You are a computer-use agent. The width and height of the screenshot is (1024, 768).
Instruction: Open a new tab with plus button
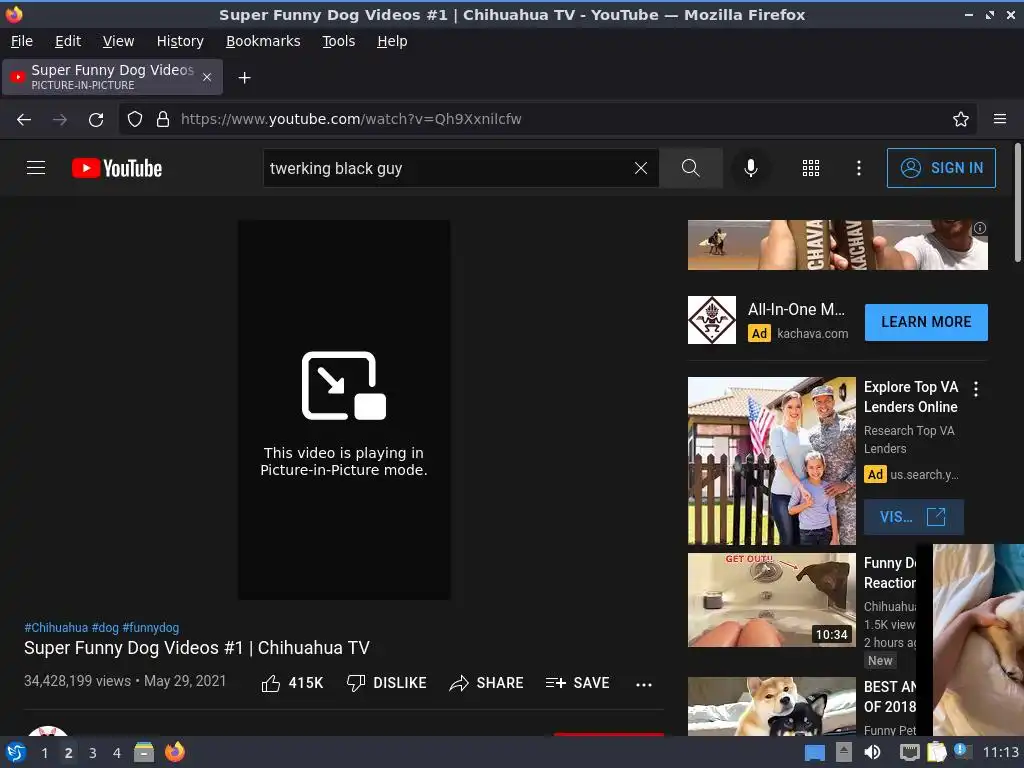pyautogui.click(x=244, y=78)
